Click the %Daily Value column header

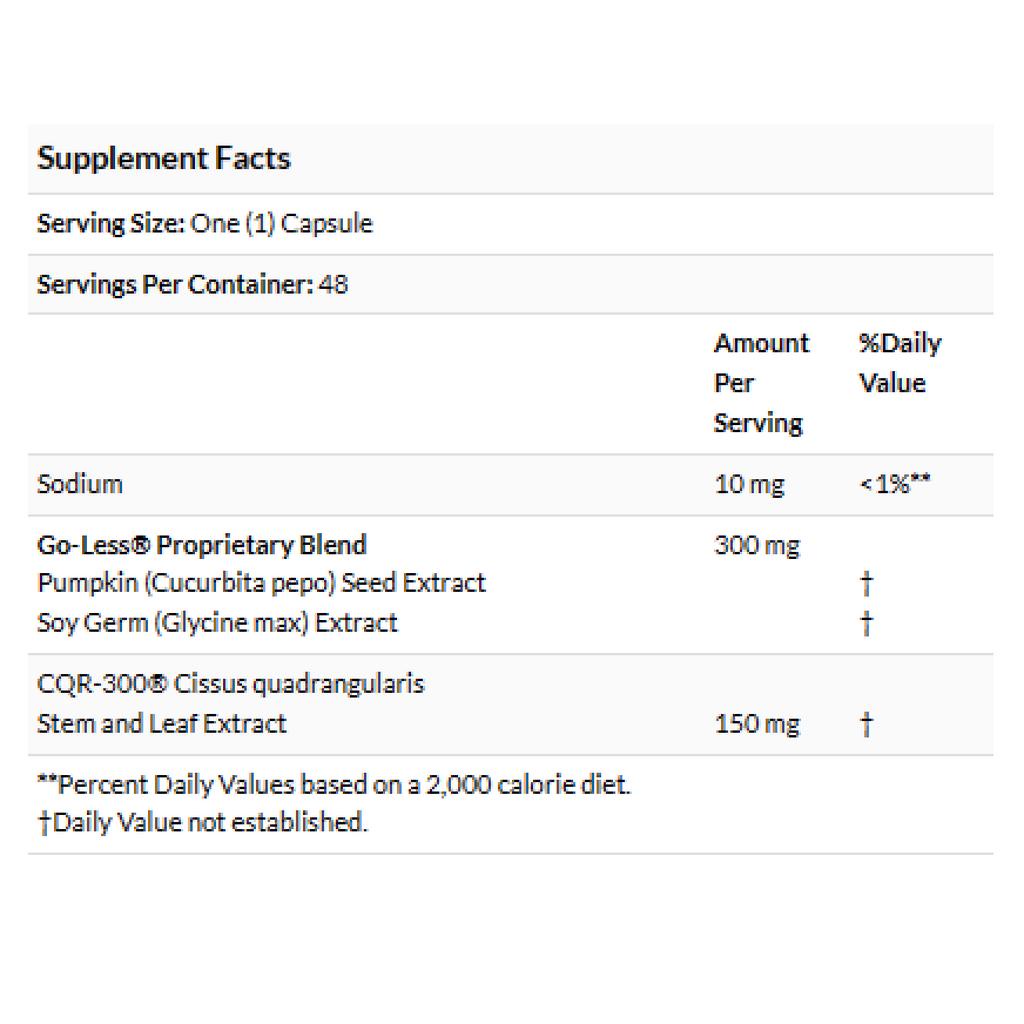(x=900, y=363)
